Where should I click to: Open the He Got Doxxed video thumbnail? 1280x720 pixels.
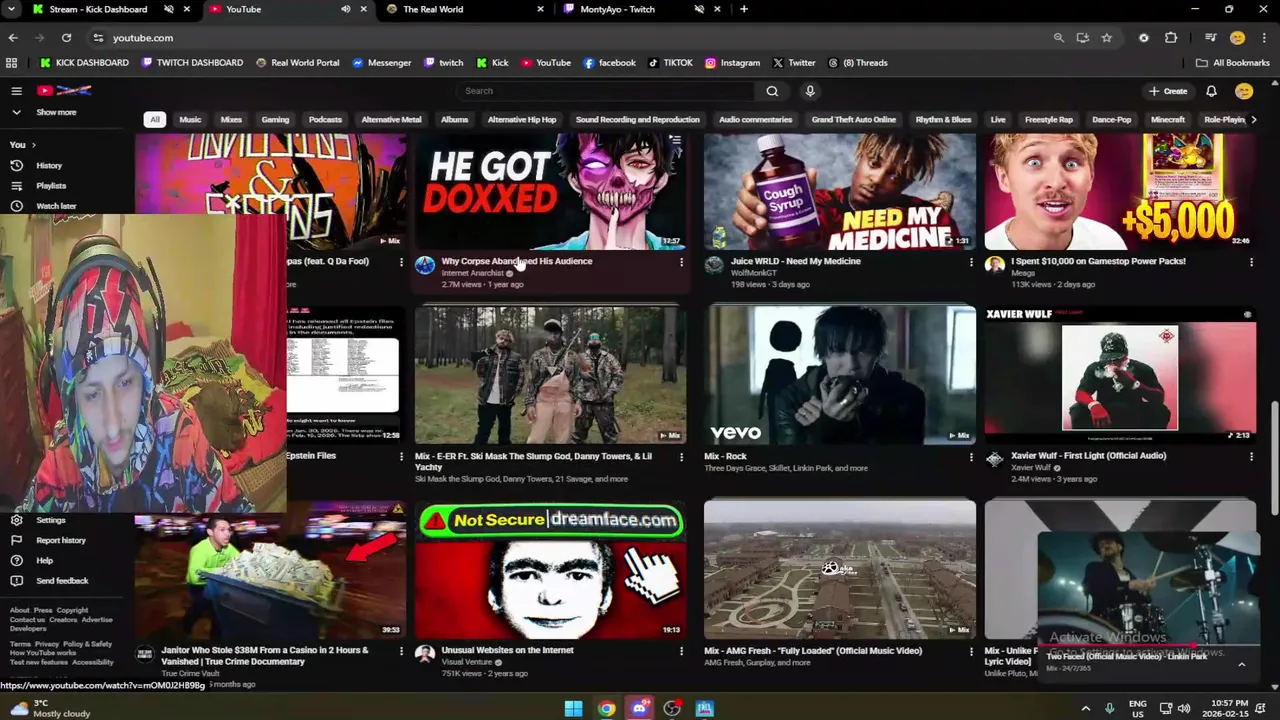click(550, 191)
